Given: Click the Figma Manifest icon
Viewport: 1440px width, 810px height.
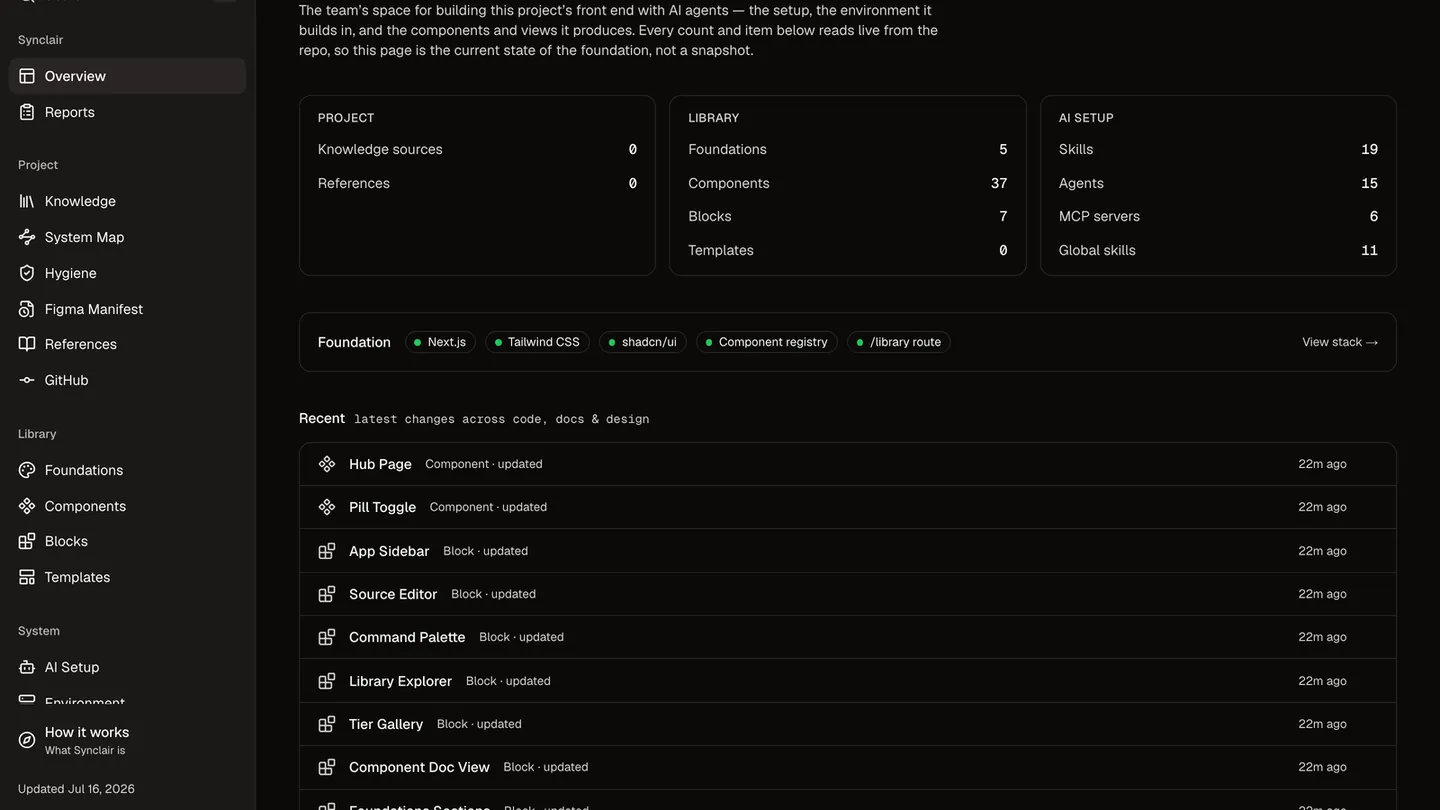Looking at the screenshot, I should coord(27,309).
